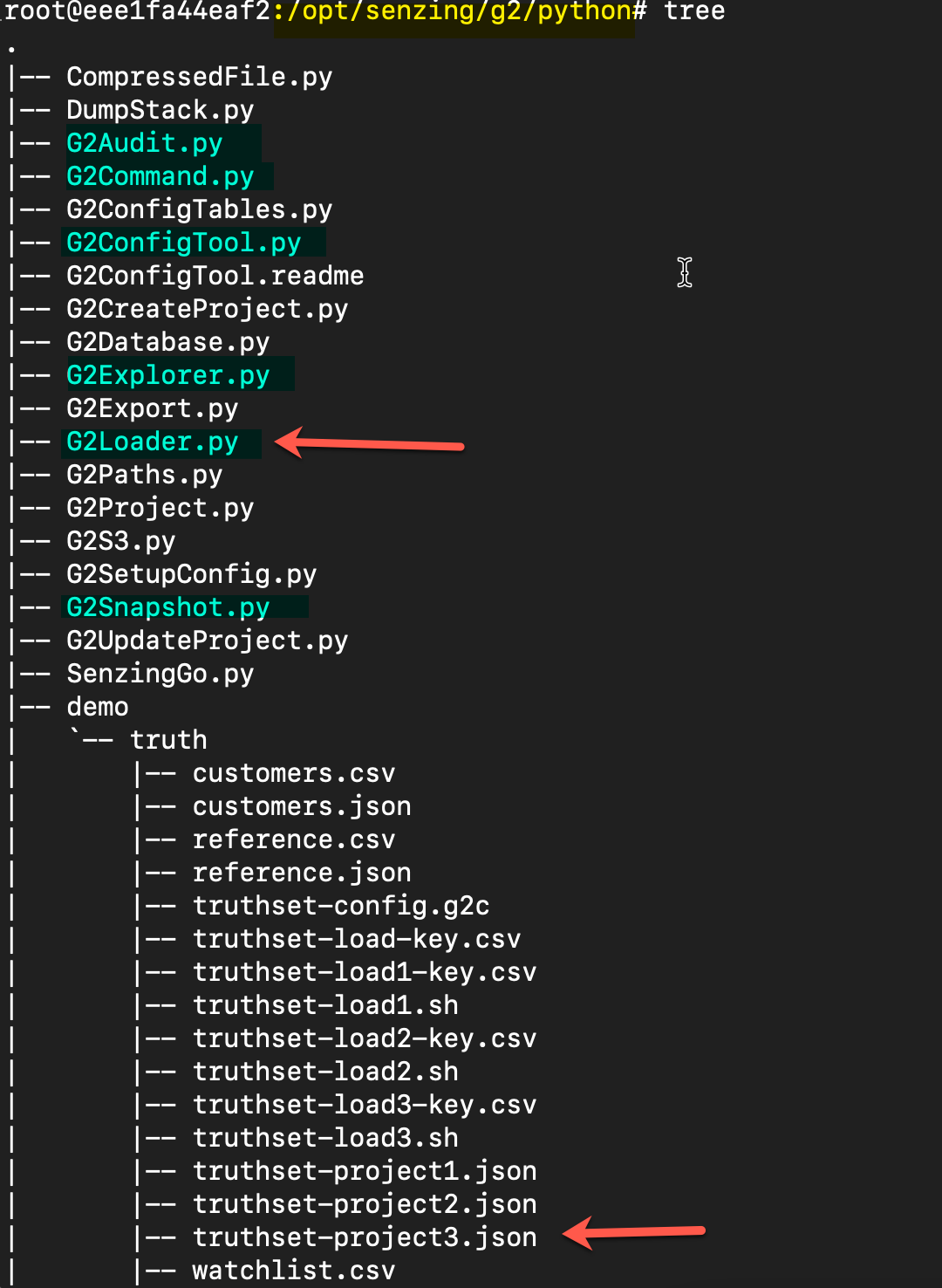This screenshot has width=942, height=1288.
Task: Click G2Snapshot.py in the tree output
Action: click(x=167, y=607)
